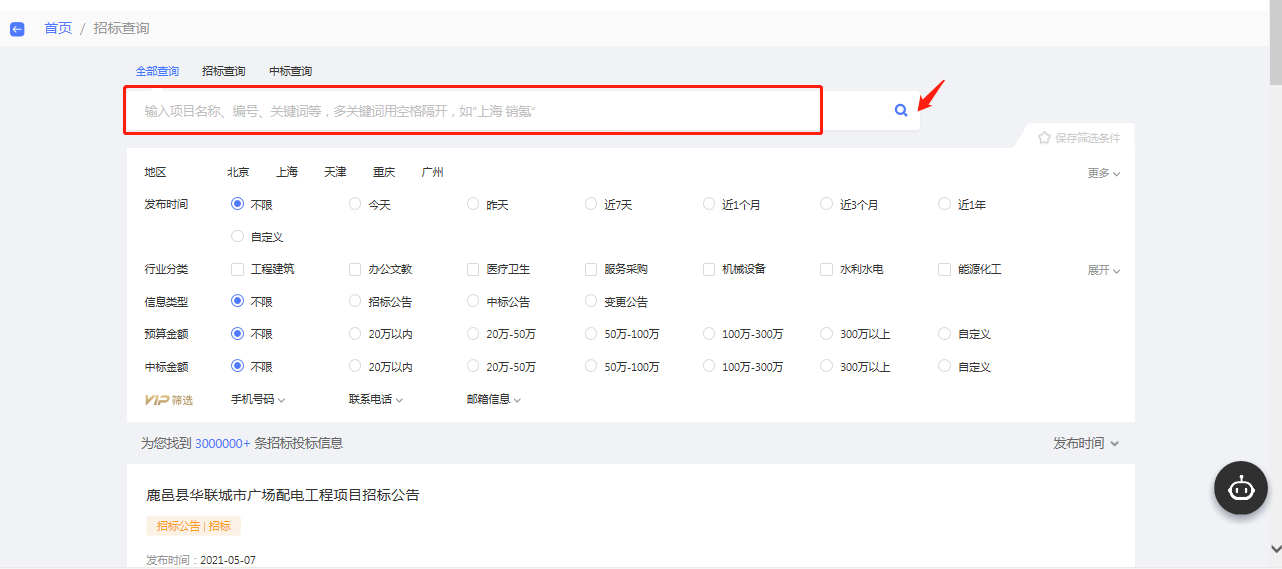This screenshot has width=1282, height=569.
Task: Select 重庆 region
Action: point(384,172)
